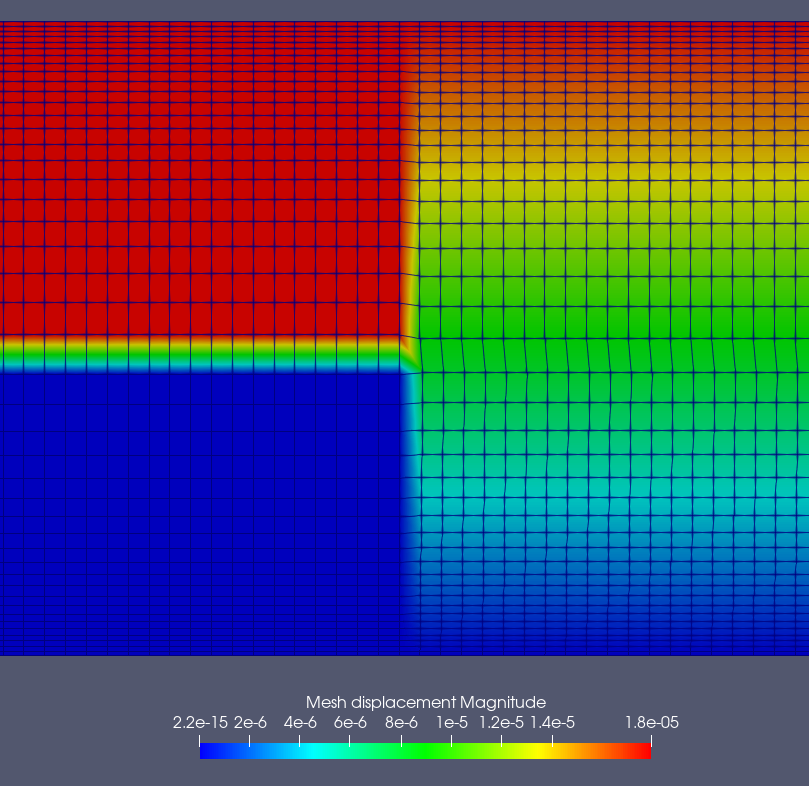Click the 1.8e-05 maximum legend label
This screenshot has height=786, width=809.
651,723
